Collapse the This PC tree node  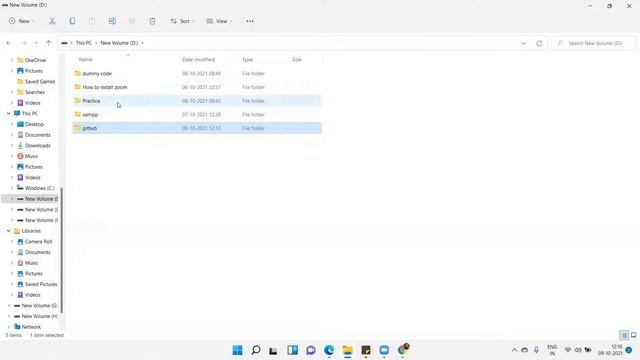(9, 113)
